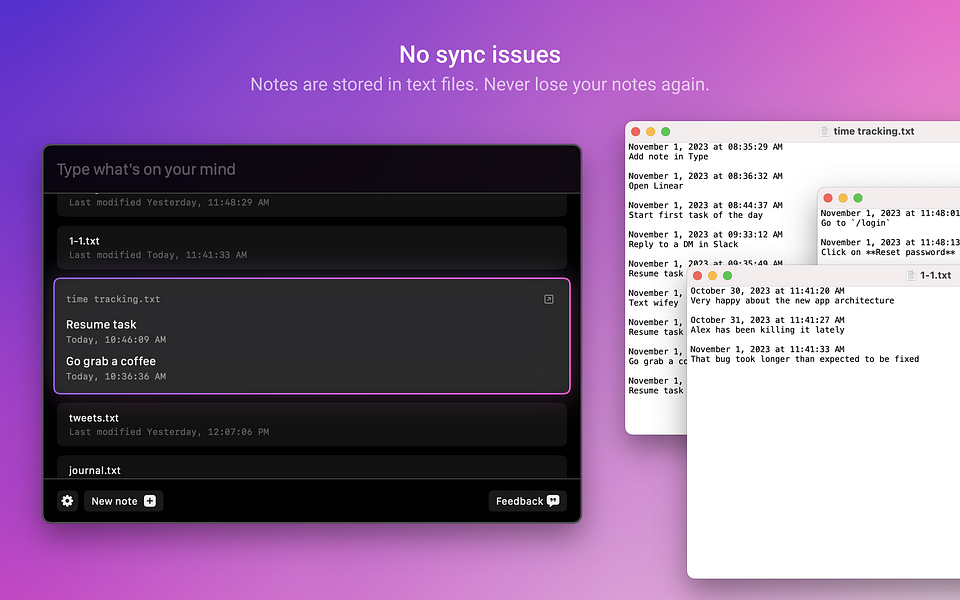Close the time tracking.txt editor window

coord(636,132)
